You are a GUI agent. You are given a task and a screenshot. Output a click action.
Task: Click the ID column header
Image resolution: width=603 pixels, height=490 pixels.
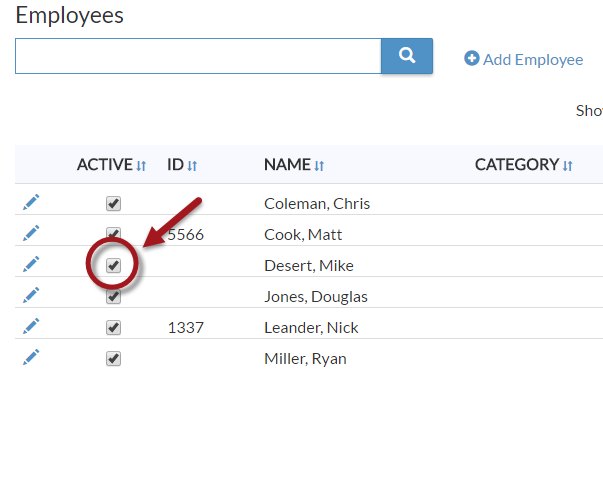(175, 165)
